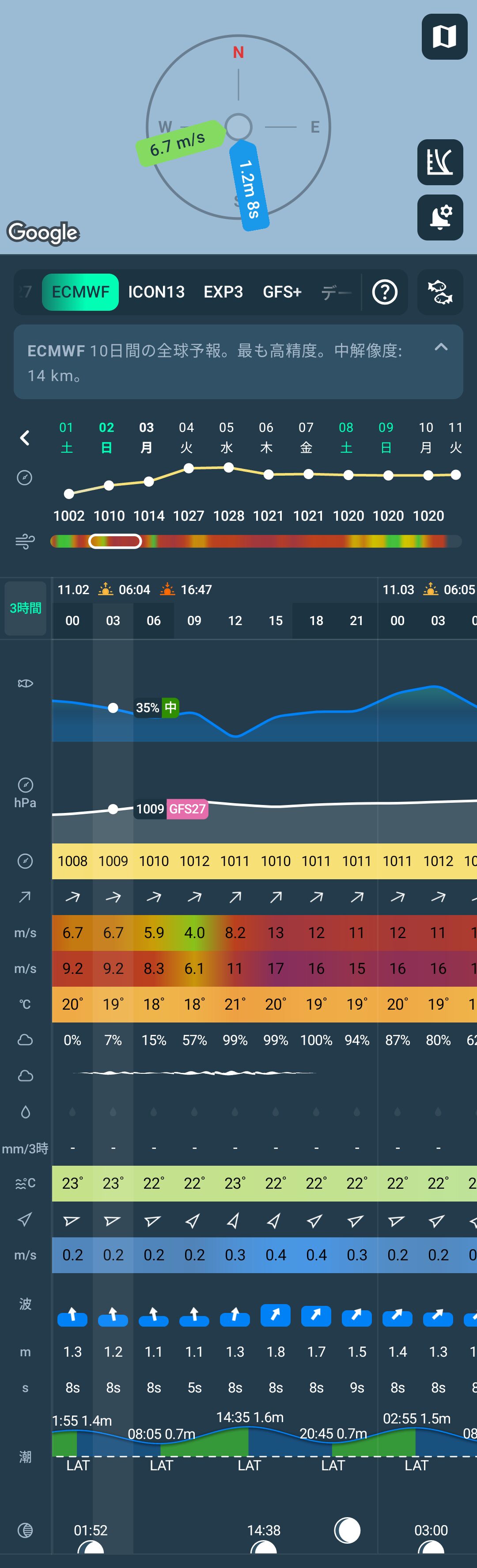Image resolution: width=477 pixels, height=1568 pixels.
Task: Select the 12 o'clock hour column
Action: (235, 620)
